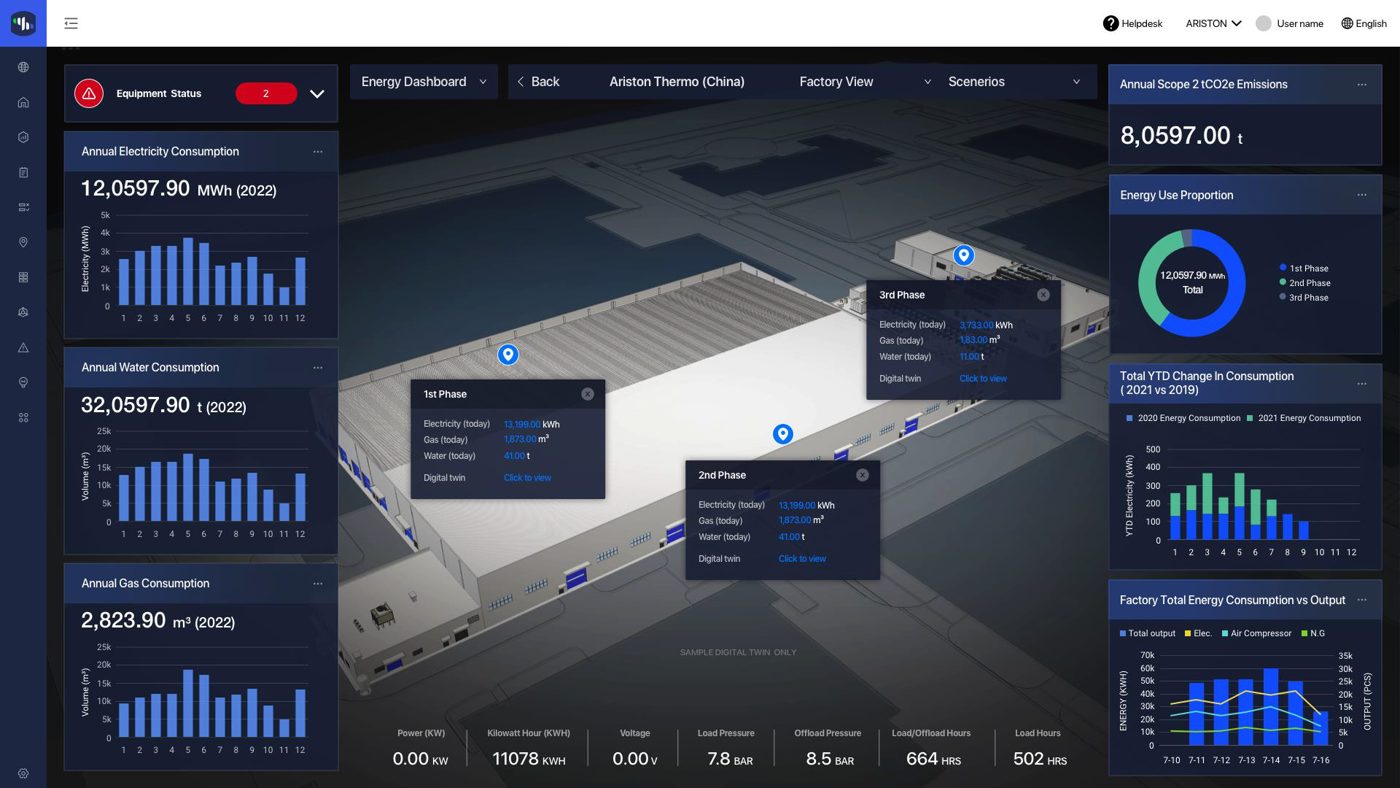Screen dimensions: 1400x788
Task: Expand the Equipment Status chevron
Action: [x=317, y=93]
